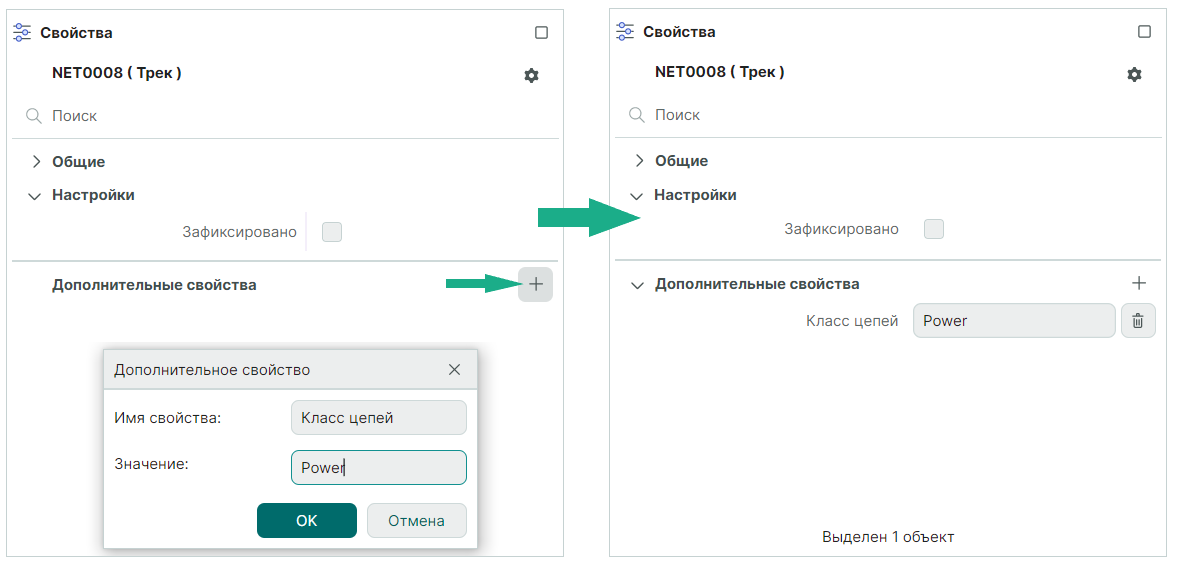Collapse Дополнительные свойства section in right panel
Screen dimensions: 1177x561
pos(638,285)
